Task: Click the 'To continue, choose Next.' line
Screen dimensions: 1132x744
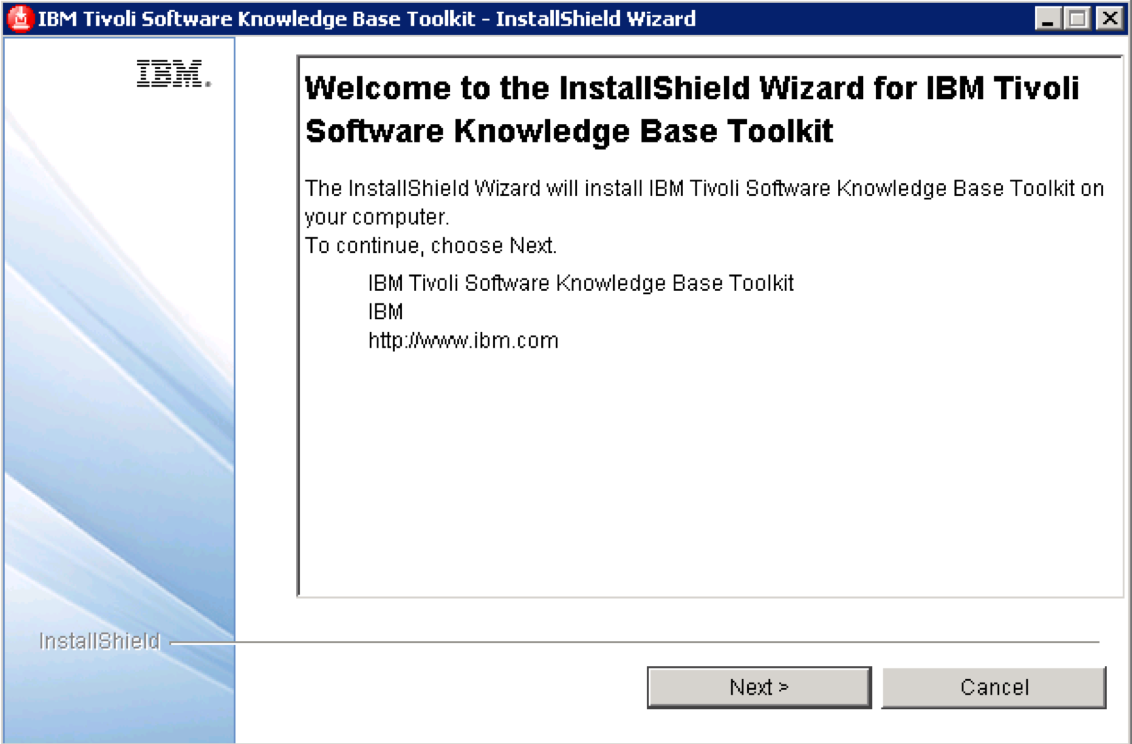Action: coord(430,246)
